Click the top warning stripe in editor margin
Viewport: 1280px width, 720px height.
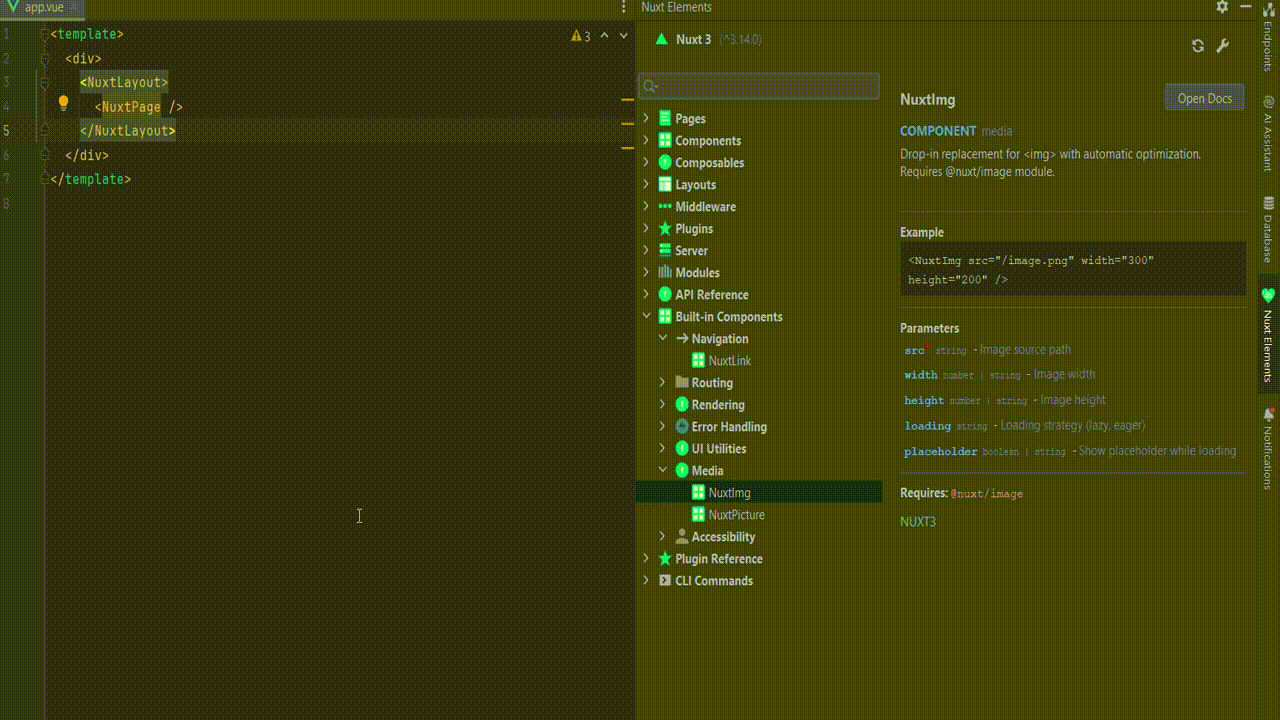pyautogui.click(x=627, y=100)
